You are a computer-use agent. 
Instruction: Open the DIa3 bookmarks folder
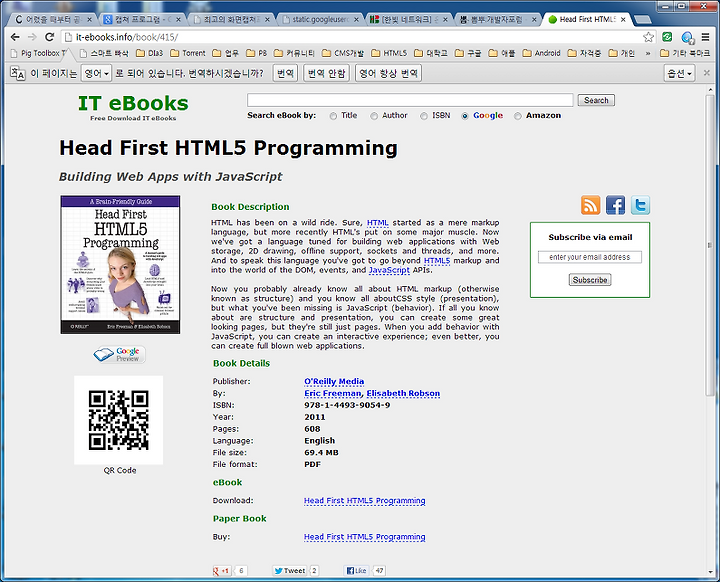149,53
